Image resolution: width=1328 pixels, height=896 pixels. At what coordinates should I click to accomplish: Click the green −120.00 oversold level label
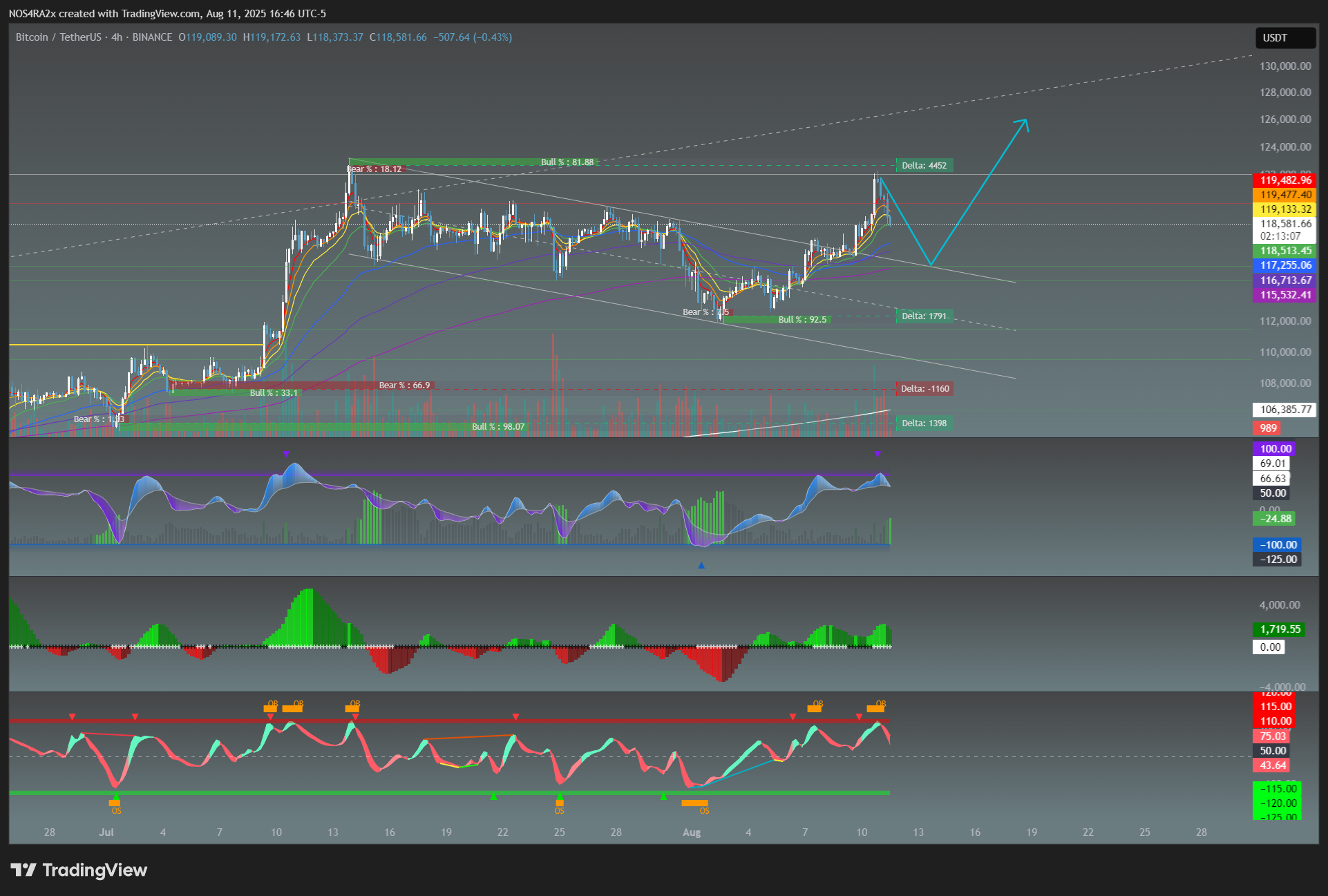[1277, 803]
